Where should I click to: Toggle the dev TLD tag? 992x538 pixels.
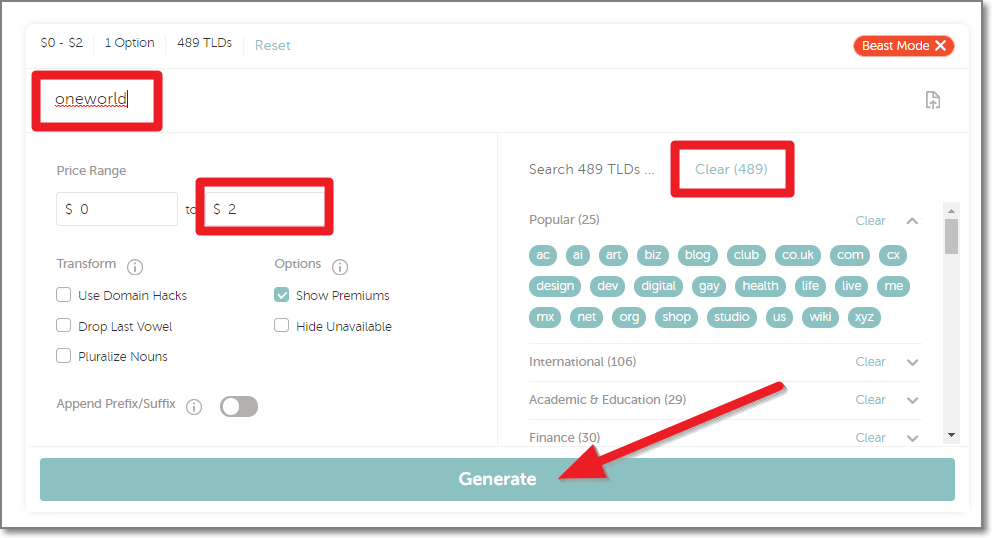click(x=607, y=286)
